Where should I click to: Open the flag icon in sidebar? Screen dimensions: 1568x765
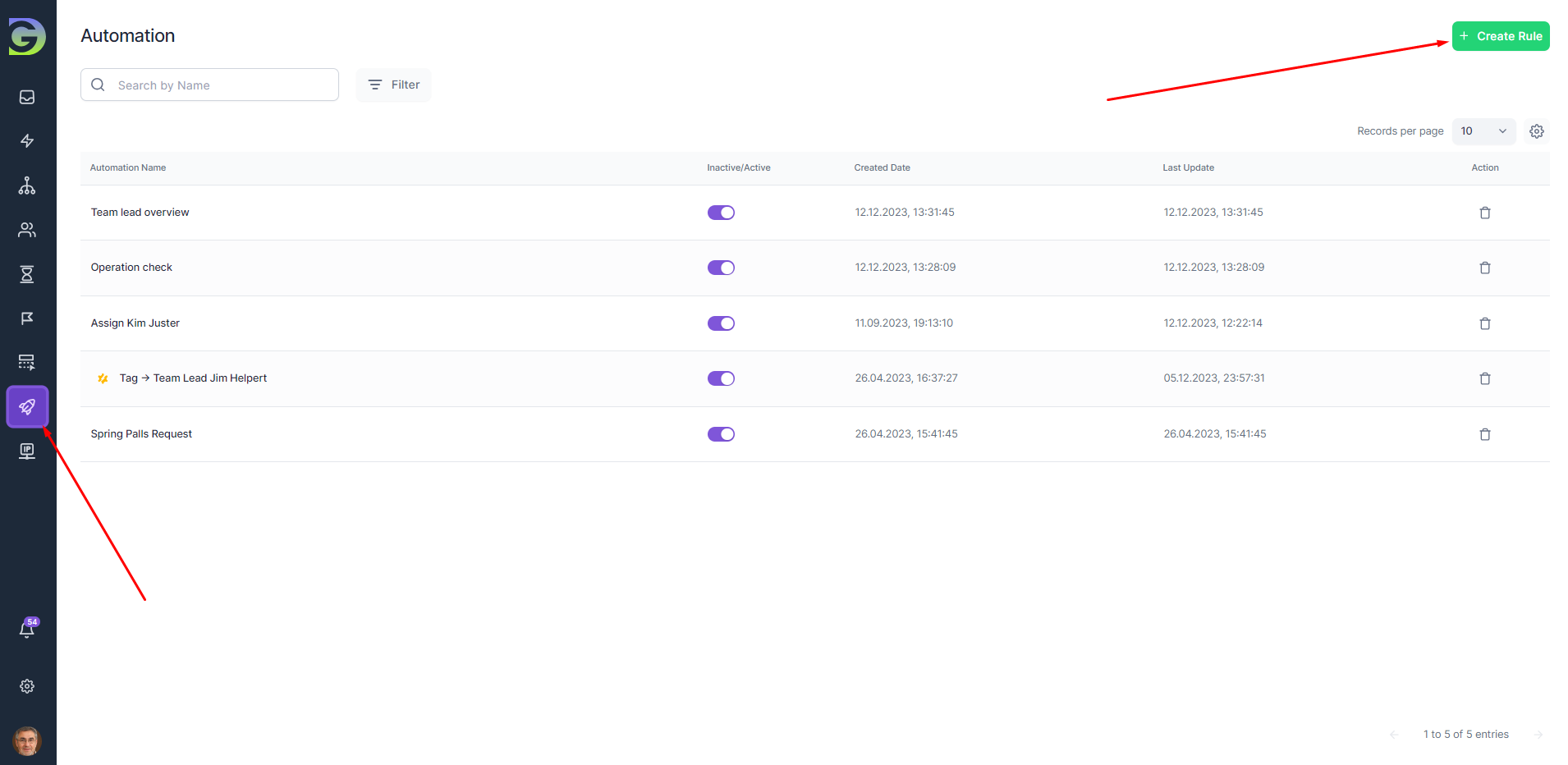pos(27,318)
